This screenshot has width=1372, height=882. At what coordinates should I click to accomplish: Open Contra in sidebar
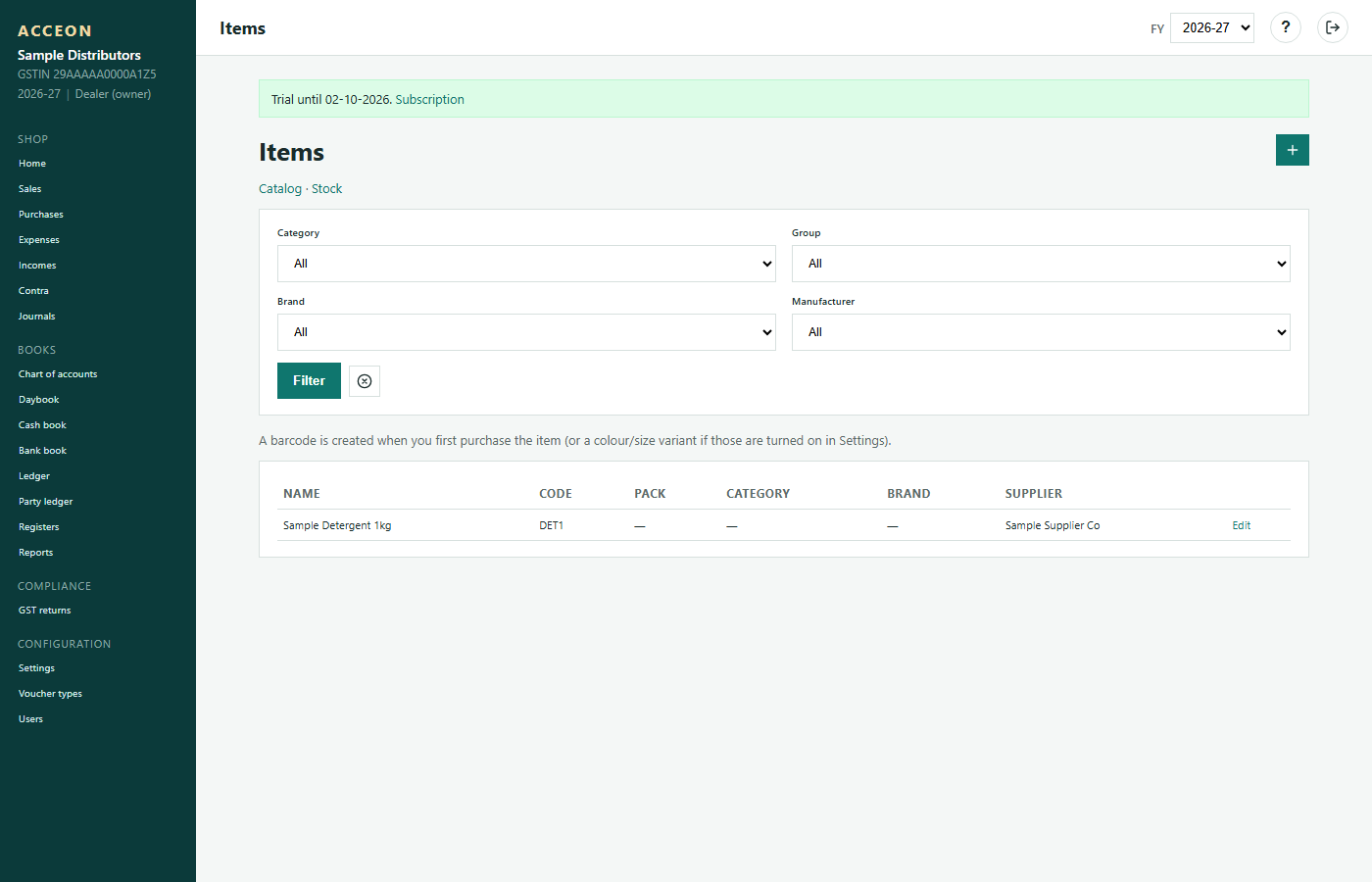33,291
